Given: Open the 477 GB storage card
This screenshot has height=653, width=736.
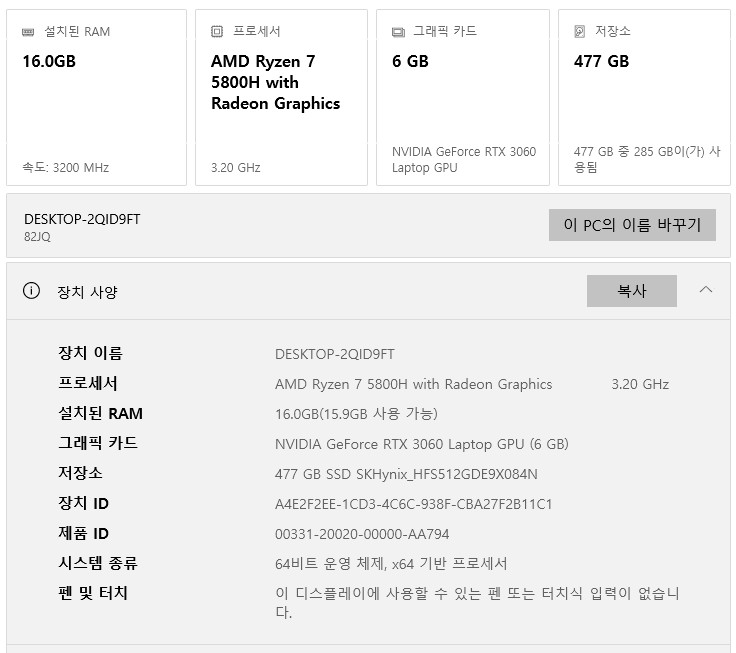Looking at the screenshot, I should click(645, 98).
